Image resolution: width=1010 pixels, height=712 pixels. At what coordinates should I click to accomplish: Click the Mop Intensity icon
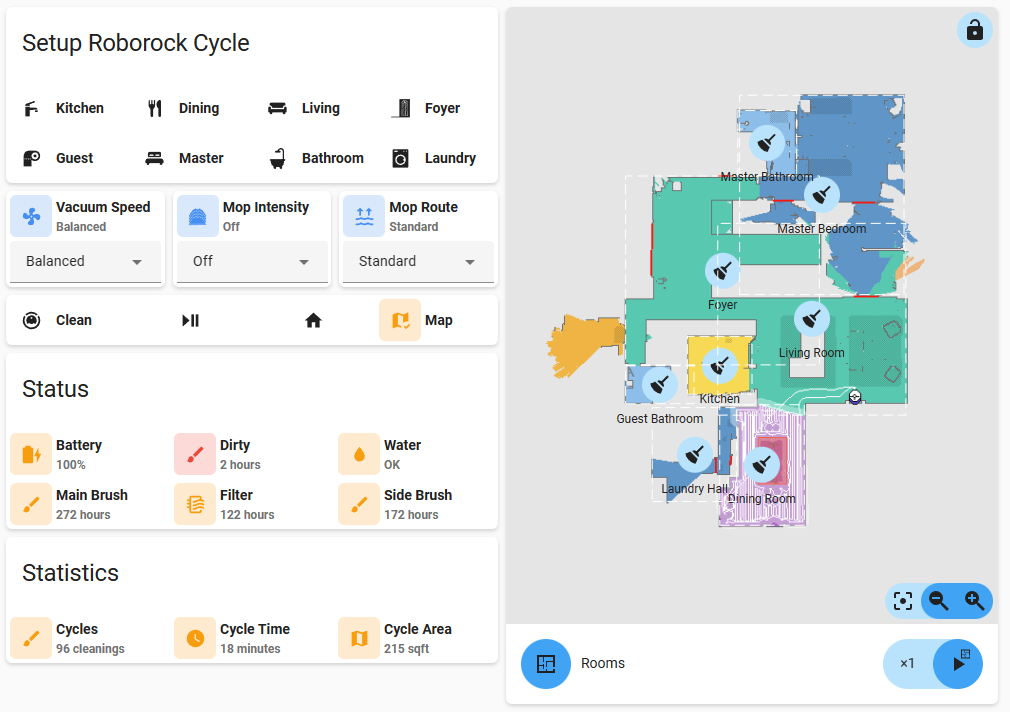pos(198,216)
